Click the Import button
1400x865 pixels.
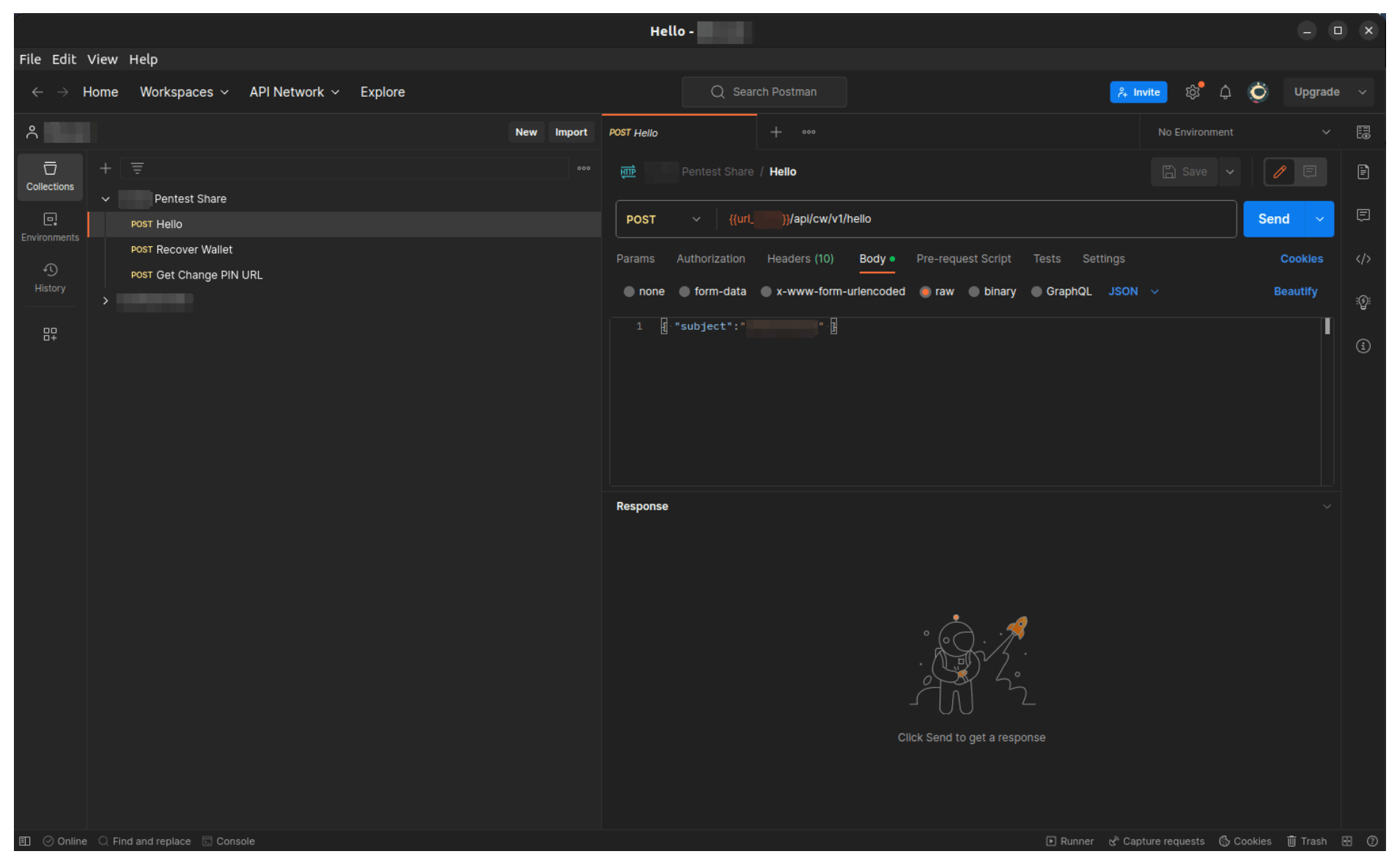pyautogui.click(x=571, y=132)
